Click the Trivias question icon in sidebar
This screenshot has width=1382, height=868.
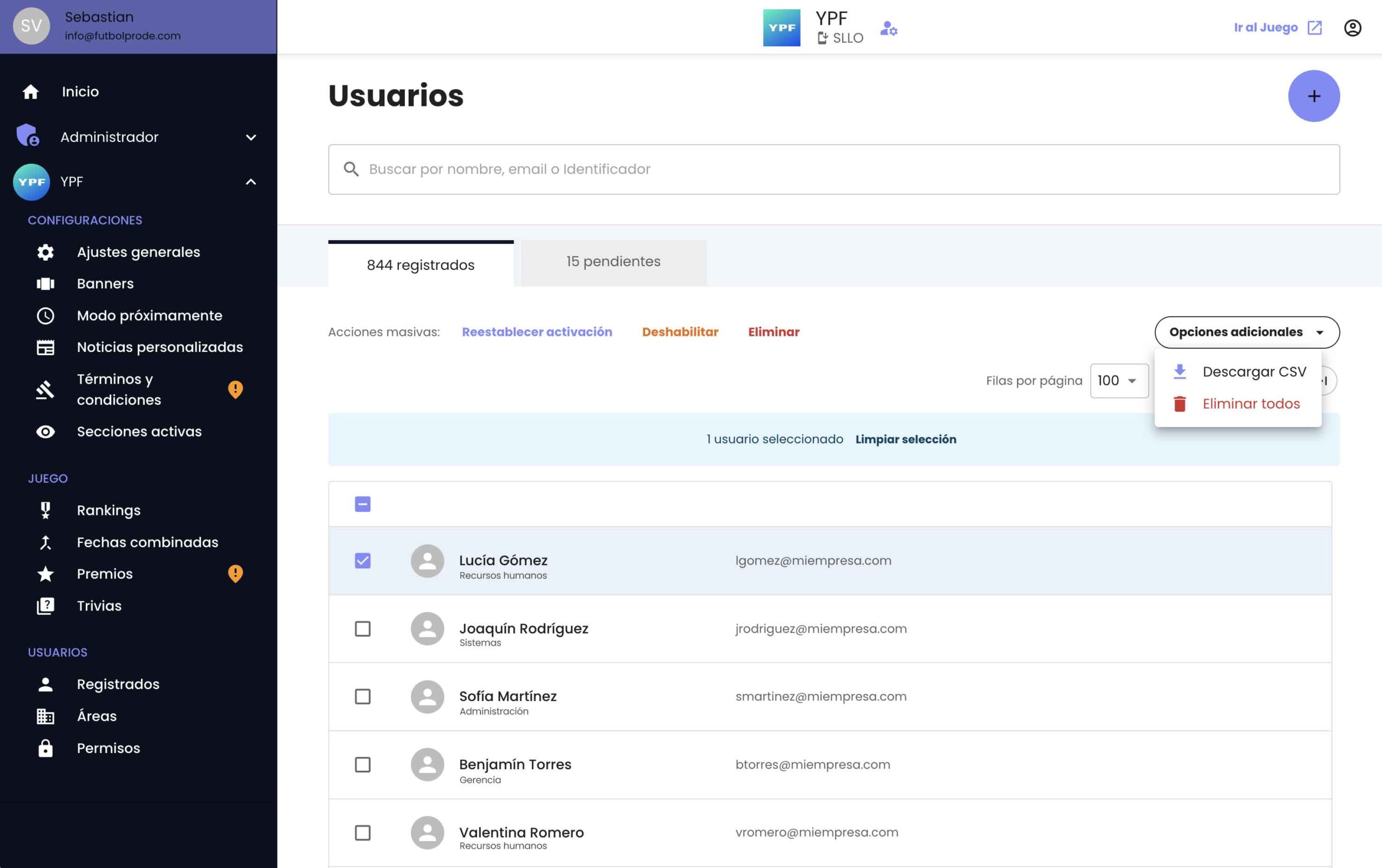pos(45,606)
